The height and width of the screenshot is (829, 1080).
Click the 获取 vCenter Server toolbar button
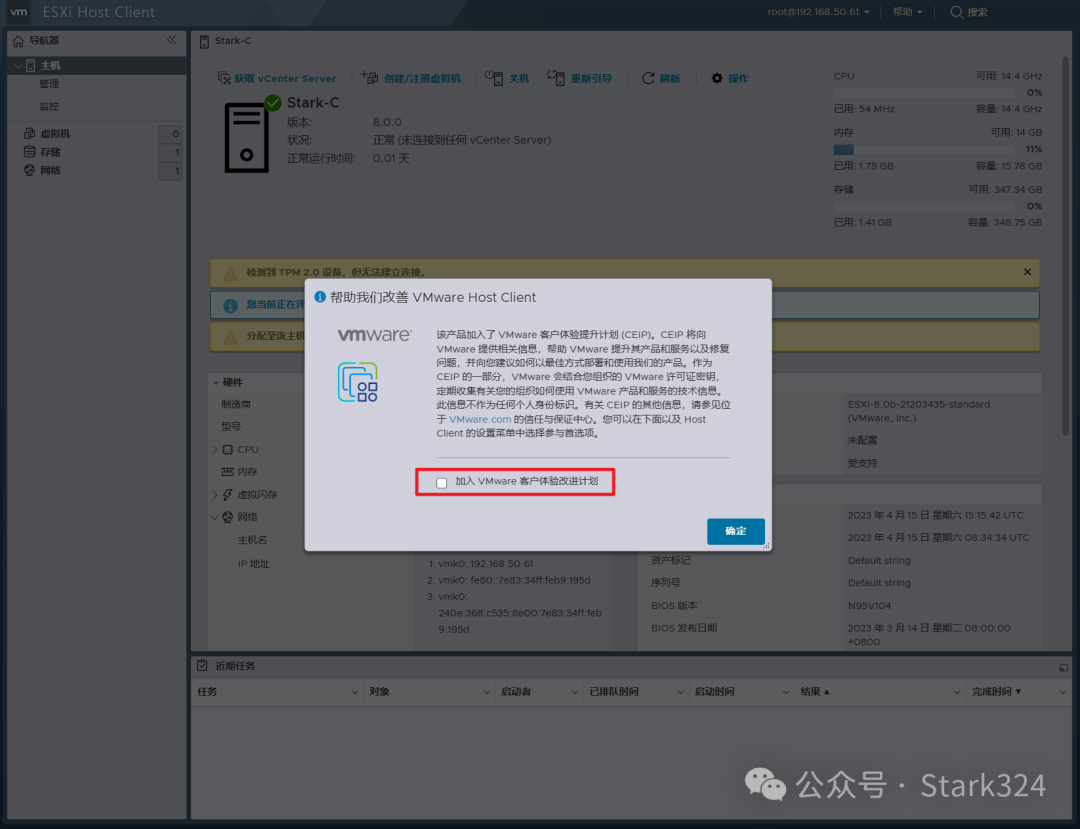coord(277,78)
